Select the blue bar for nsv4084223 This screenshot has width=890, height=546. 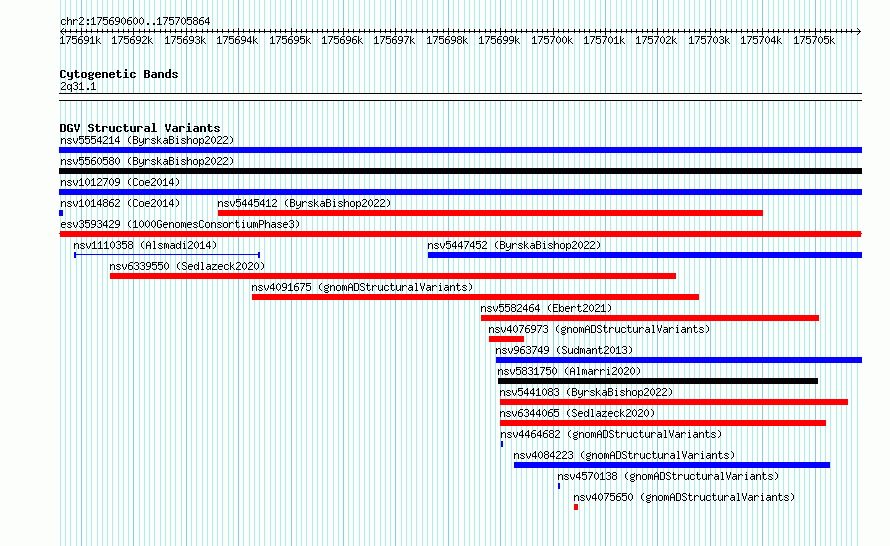pos(672,465)
